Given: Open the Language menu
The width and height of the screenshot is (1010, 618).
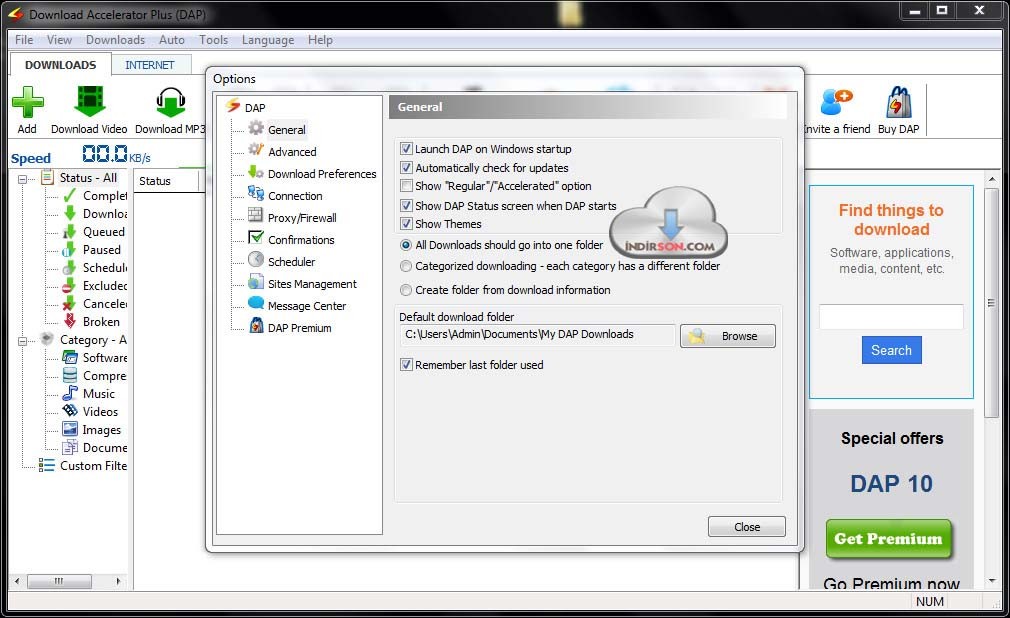Looking at the screenshot, I should pyautogui.click(x=268, y=40).
